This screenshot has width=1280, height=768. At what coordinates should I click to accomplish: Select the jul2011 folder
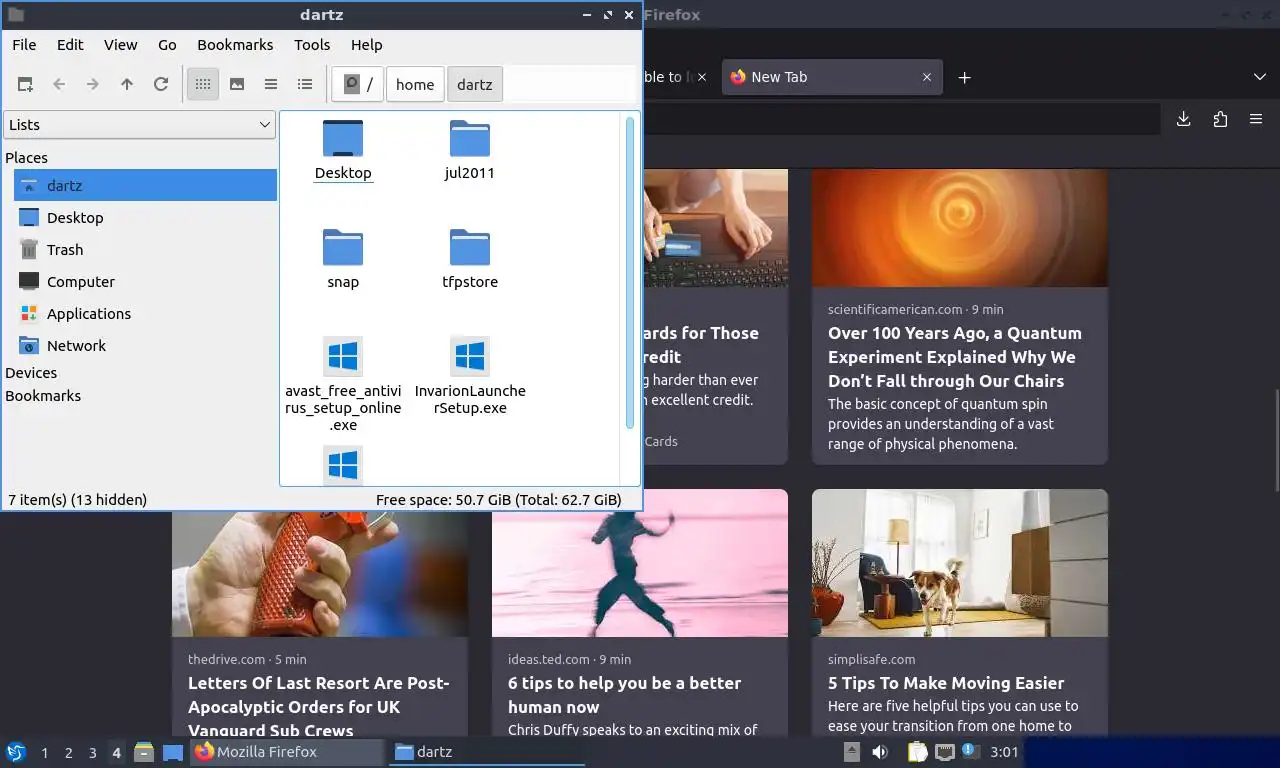(470, 150)
